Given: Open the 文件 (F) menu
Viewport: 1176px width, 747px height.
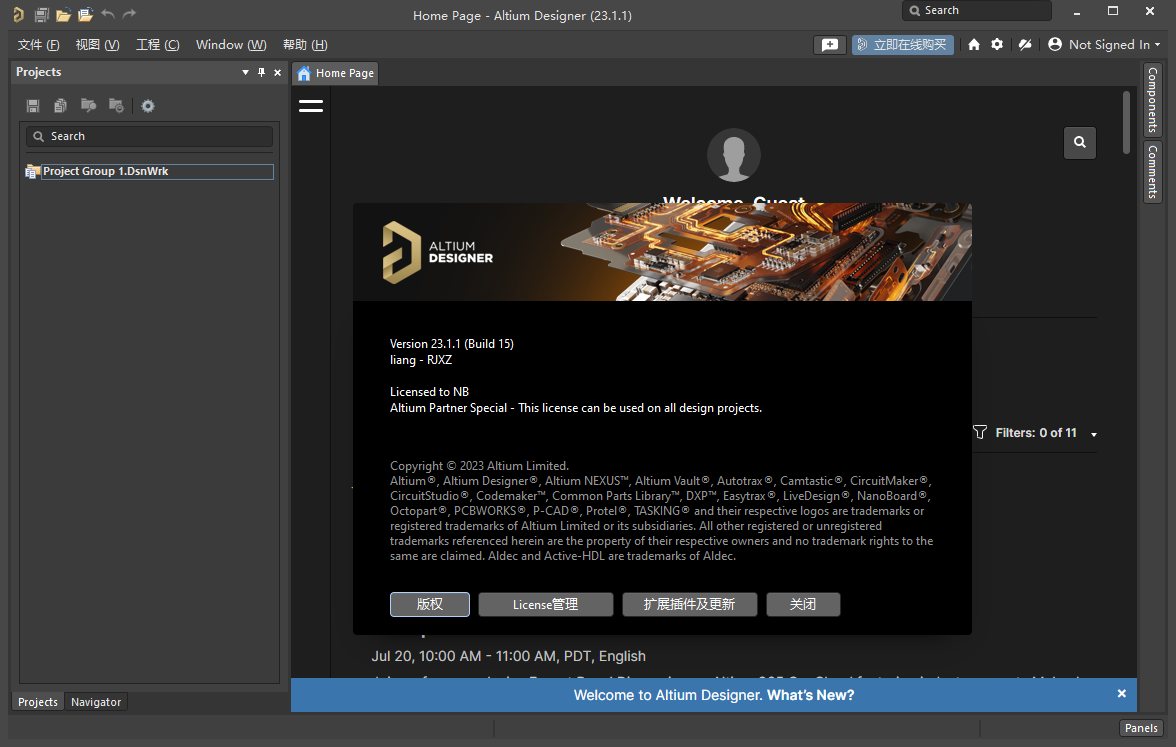Looking at the screenshot, I should [38, 45].
